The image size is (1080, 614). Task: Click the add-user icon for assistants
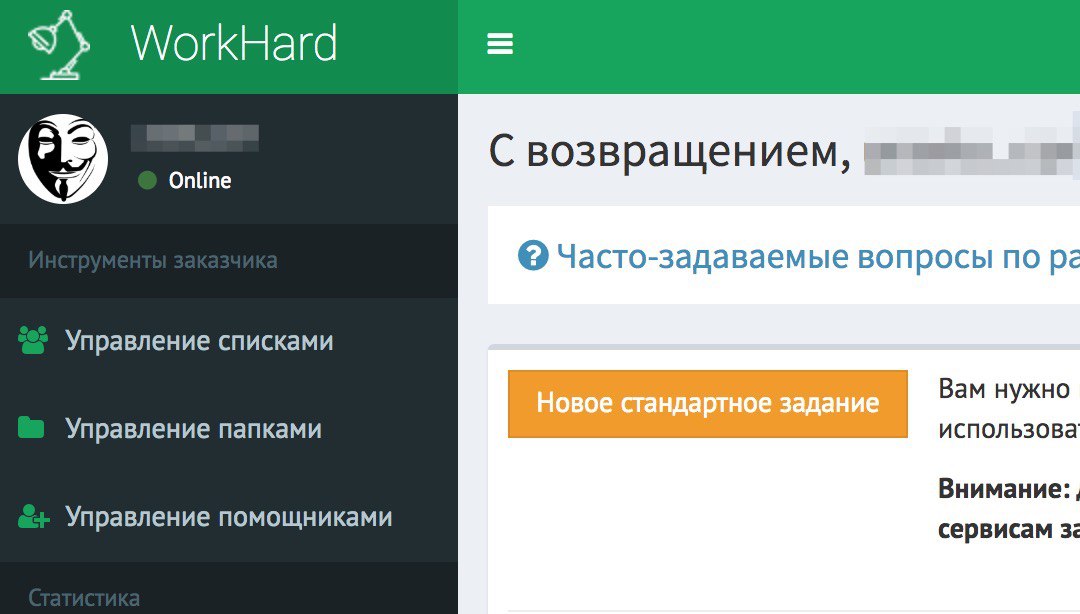tap(34, 516)
